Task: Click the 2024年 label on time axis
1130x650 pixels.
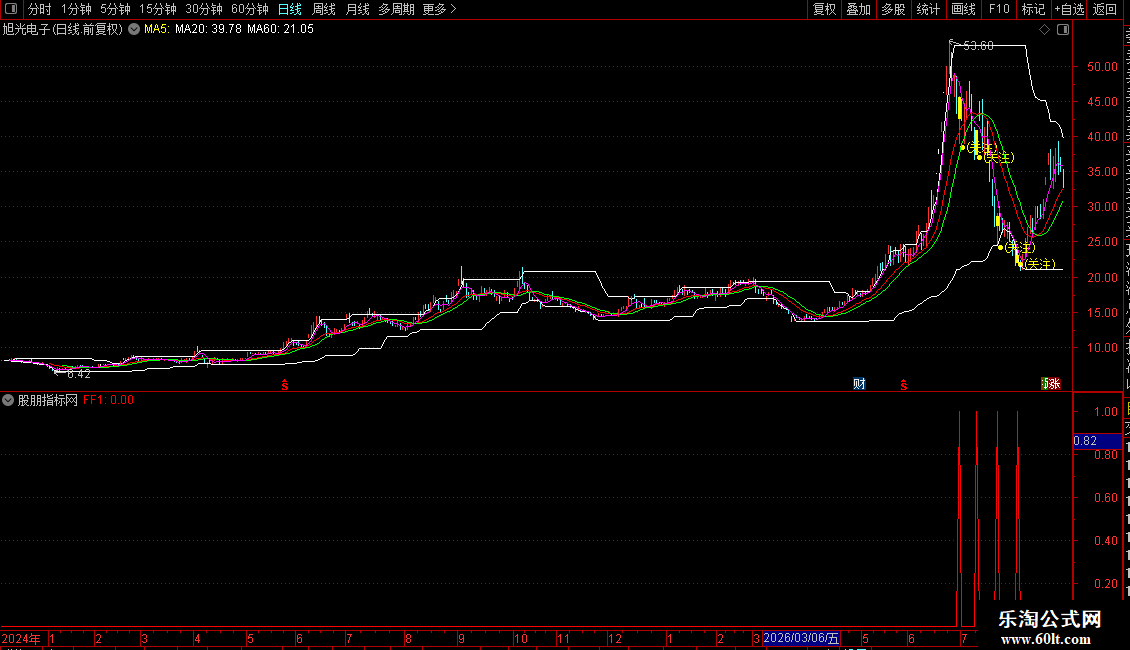Action: (21, 638)
